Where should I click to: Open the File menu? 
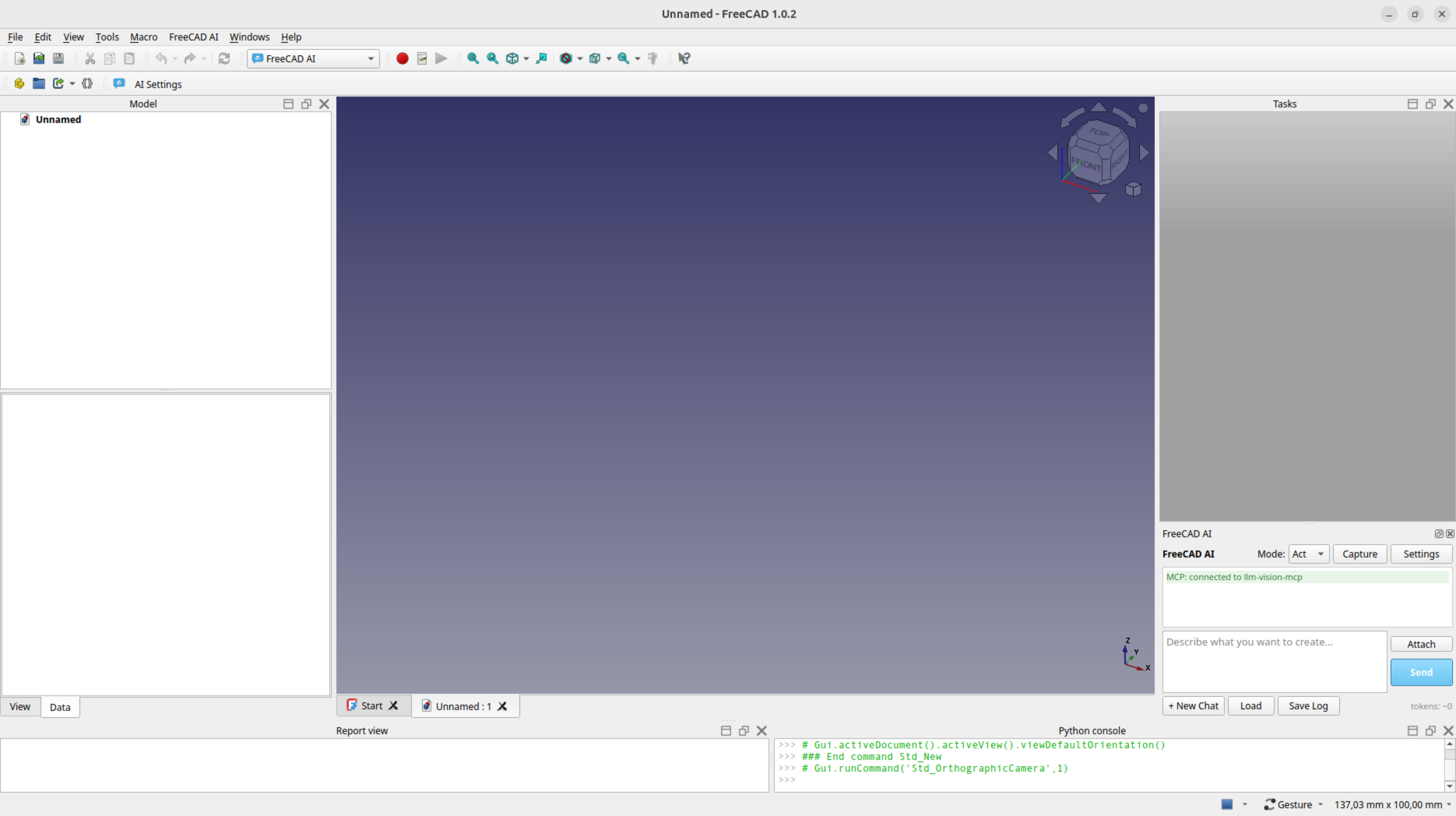(x=15, y=37)
